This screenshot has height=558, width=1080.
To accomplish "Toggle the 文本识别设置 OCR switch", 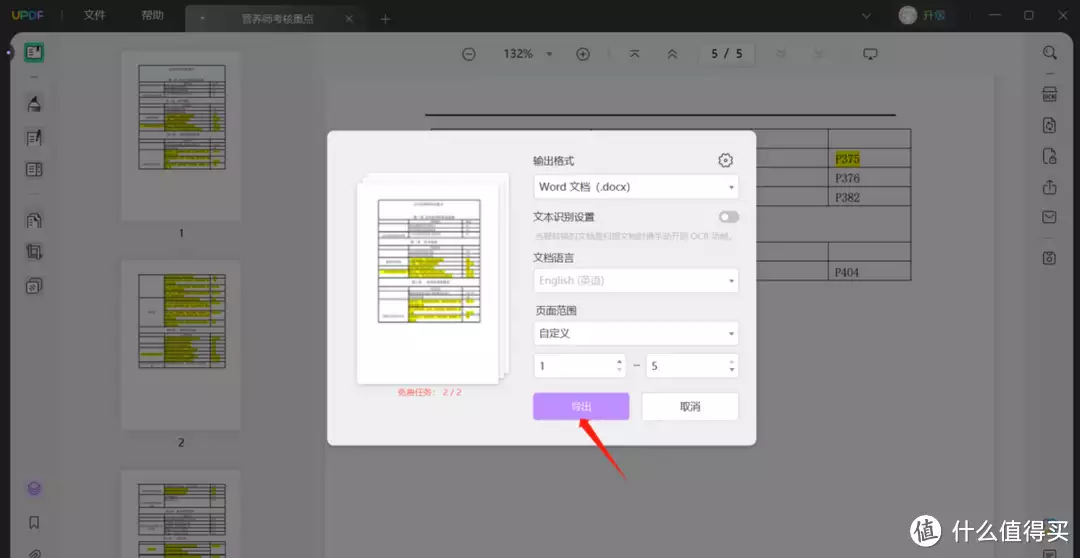I will (x=728, y=217).
